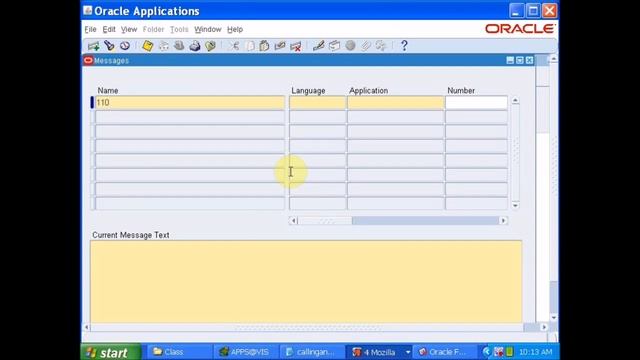
Task: Click the Messages window Oracle icon
Action: [x=88, y=60]
